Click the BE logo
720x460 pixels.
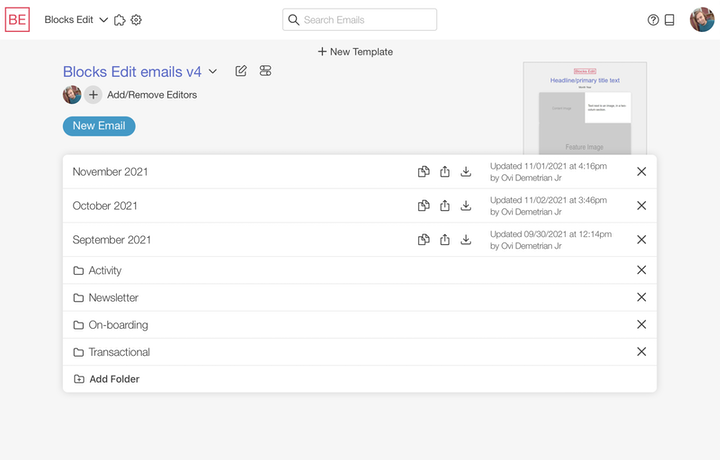(17, 20)
